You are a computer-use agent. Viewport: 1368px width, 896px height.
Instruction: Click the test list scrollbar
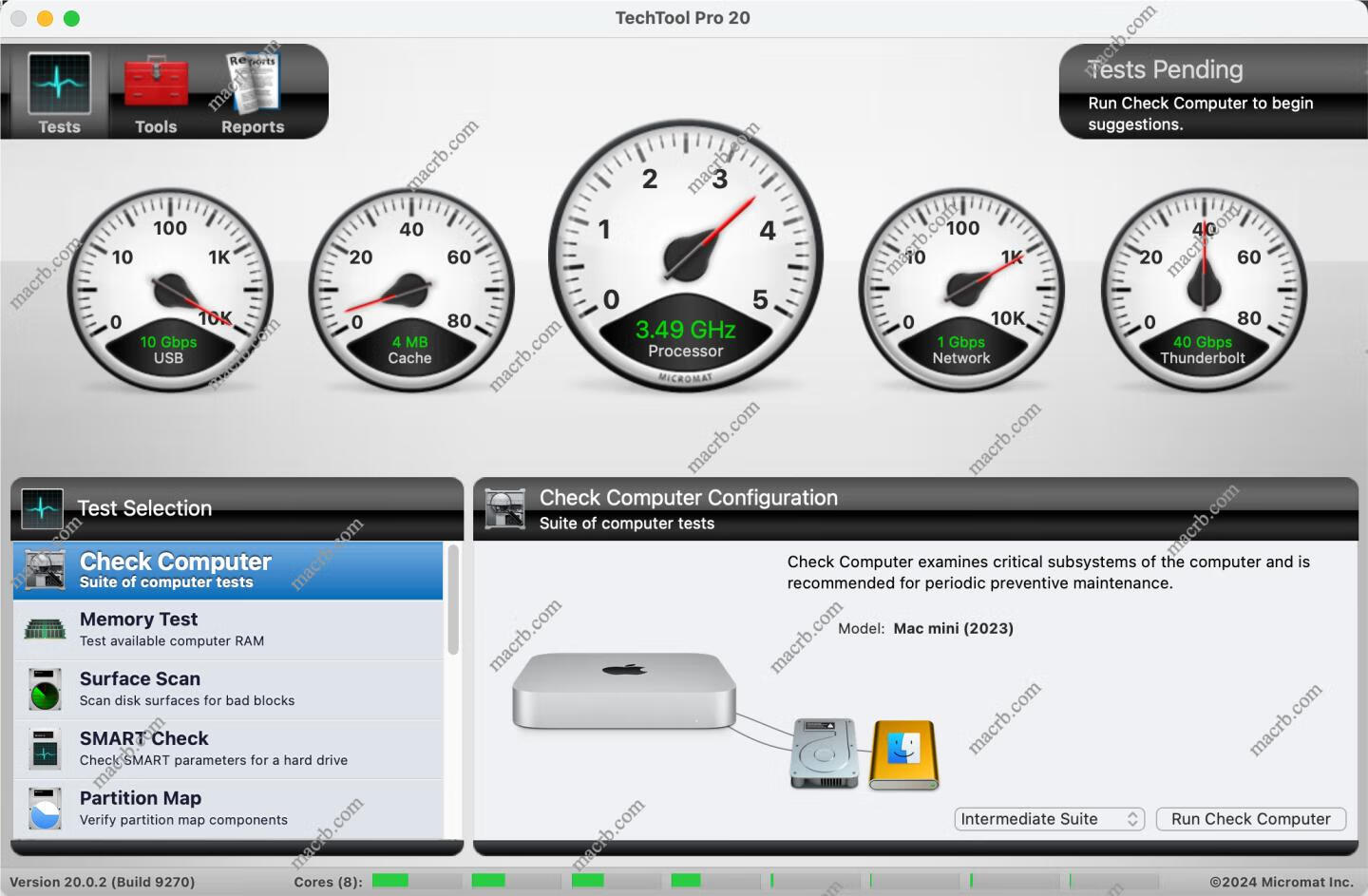point(453,601)
